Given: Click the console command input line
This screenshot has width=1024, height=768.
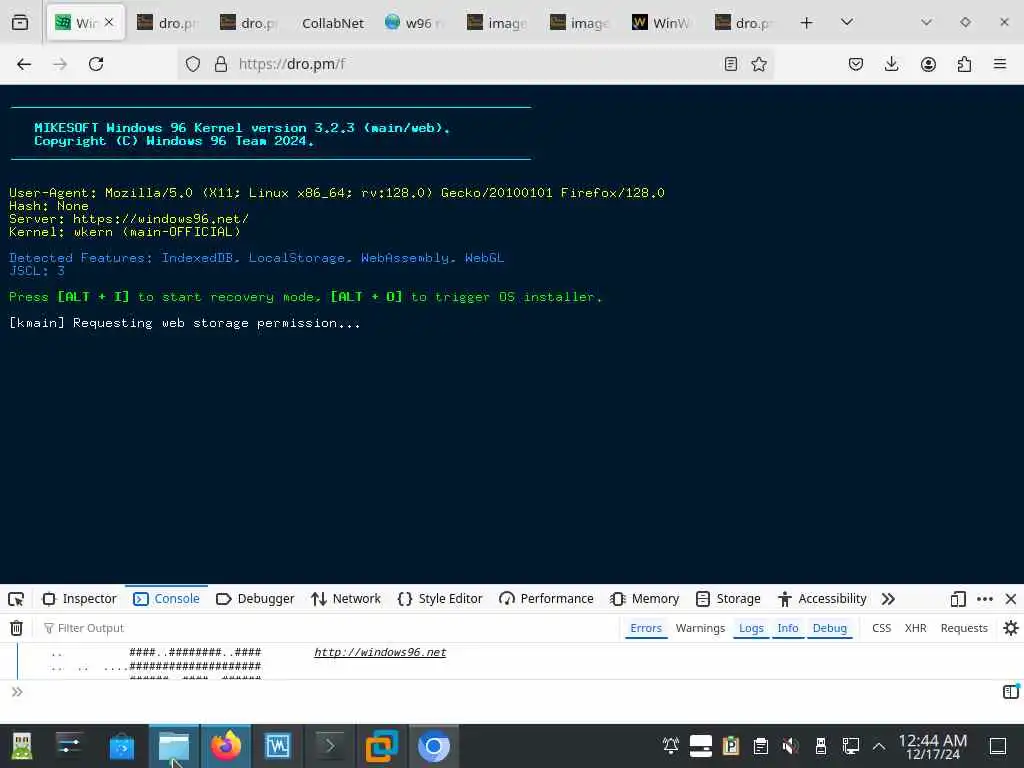Looking at the screenshot, I should [509, 692].
